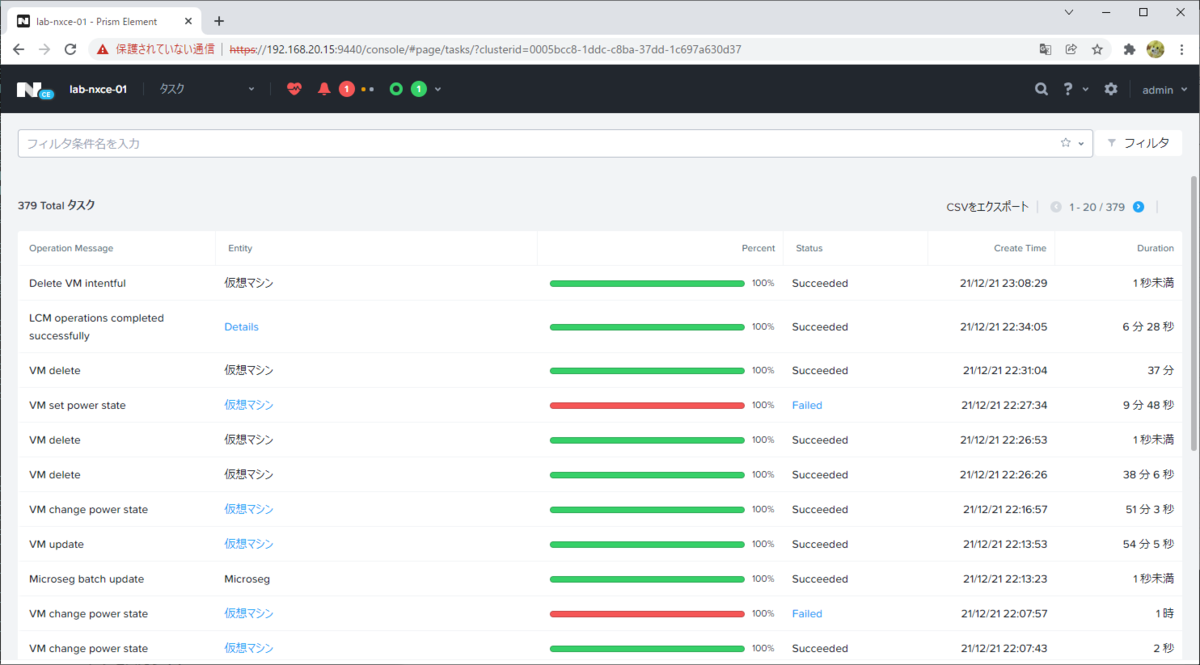Sort by Create Time column header
This screenshot has height=665, width=1200.
(1020, 248)
